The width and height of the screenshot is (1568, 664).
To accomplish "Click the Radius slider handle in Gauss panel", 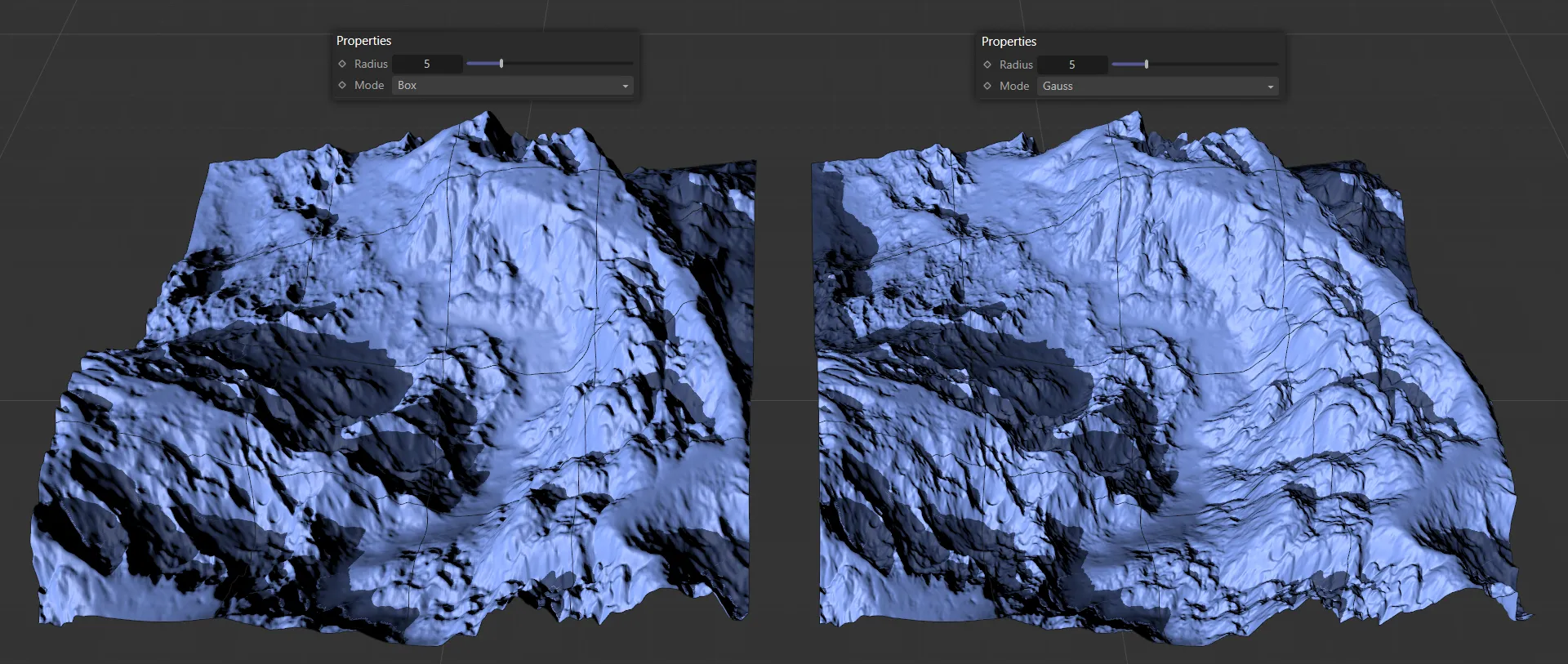I will click(1147, 65).
